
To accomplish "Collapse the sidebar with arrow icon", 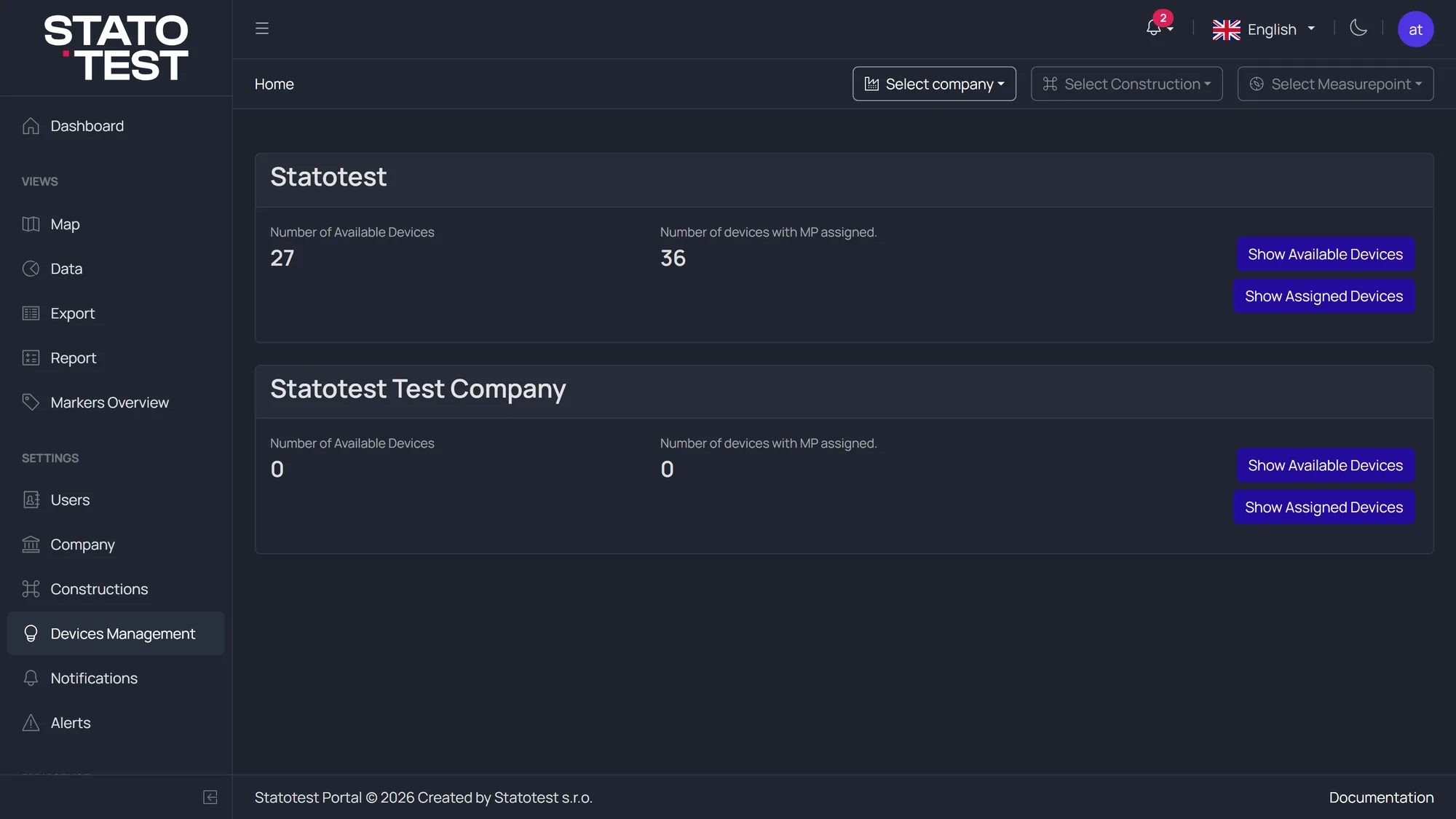I will pos(210,797).
